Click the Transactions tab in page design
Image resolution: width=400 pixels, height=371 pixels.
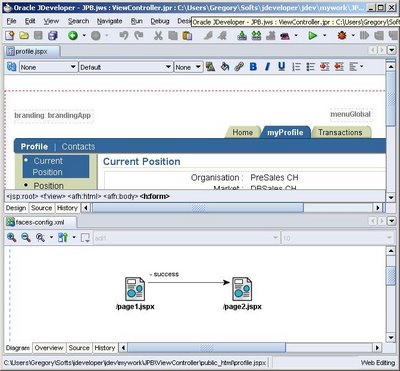click(340, 132)
